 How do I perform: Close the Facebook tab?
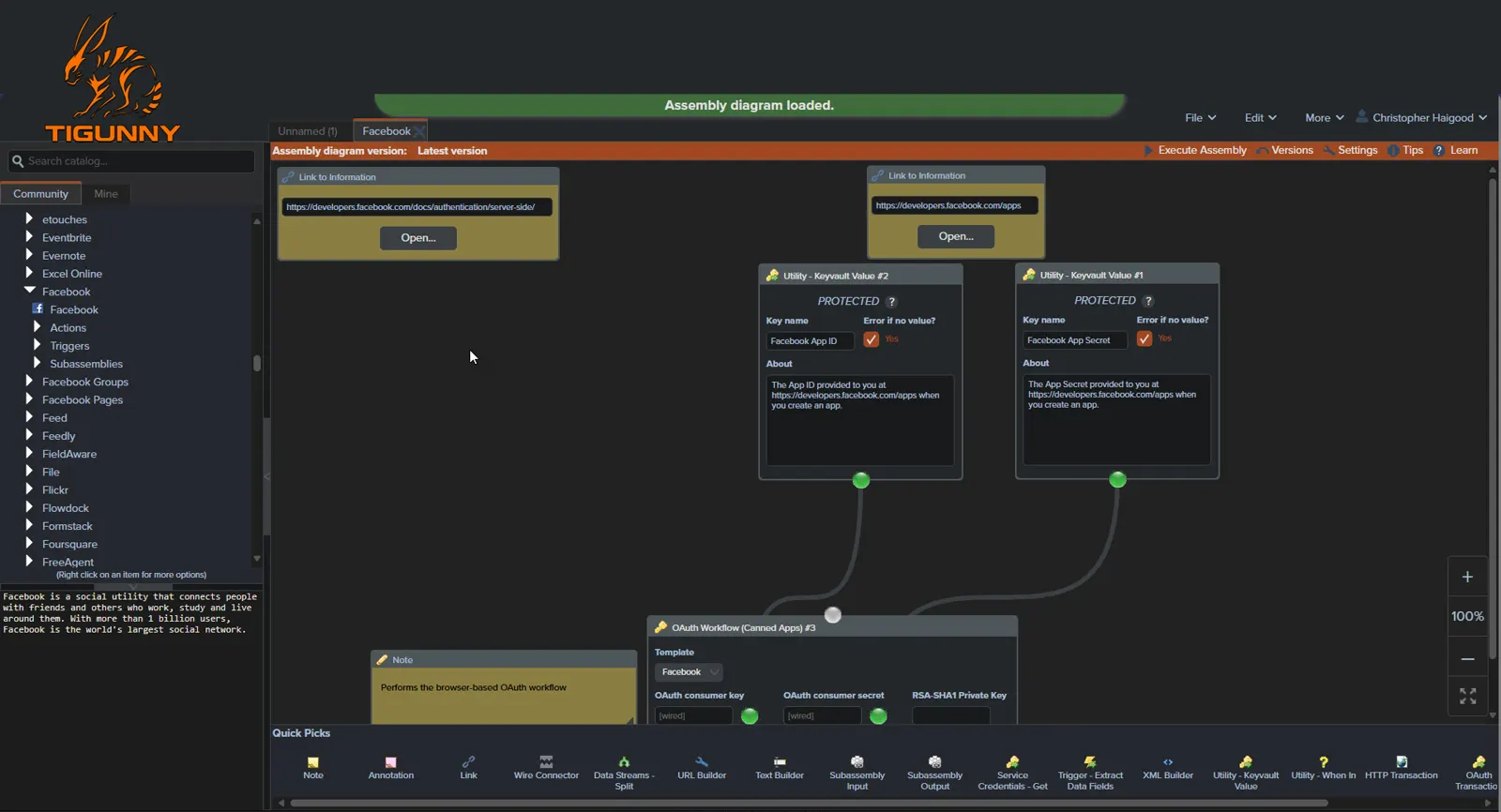419,131
